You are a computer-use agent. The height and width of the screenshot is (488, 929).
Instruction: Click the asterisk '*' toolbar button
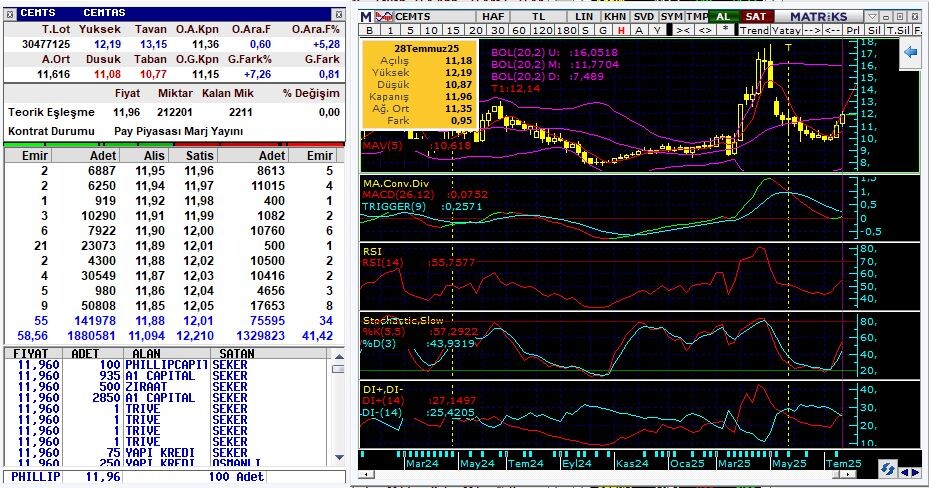725,30
